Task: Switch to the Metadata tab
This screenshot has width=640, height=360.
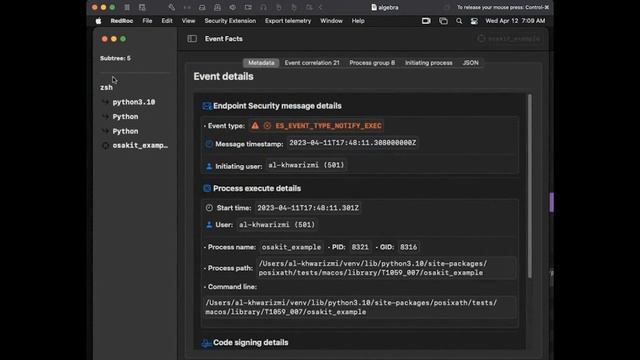Action: pos(261,63)
